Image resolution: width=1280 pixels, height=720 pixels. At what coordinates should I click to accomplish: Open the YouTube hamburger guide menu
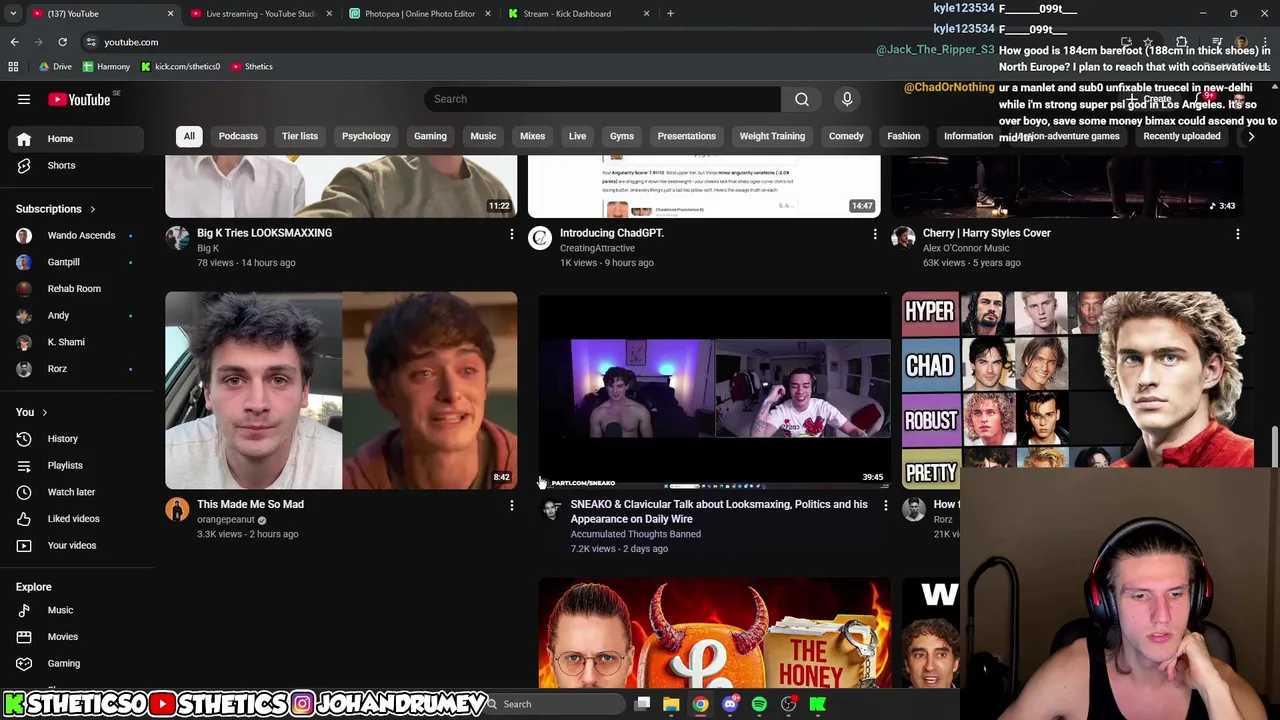pos(24,99)
